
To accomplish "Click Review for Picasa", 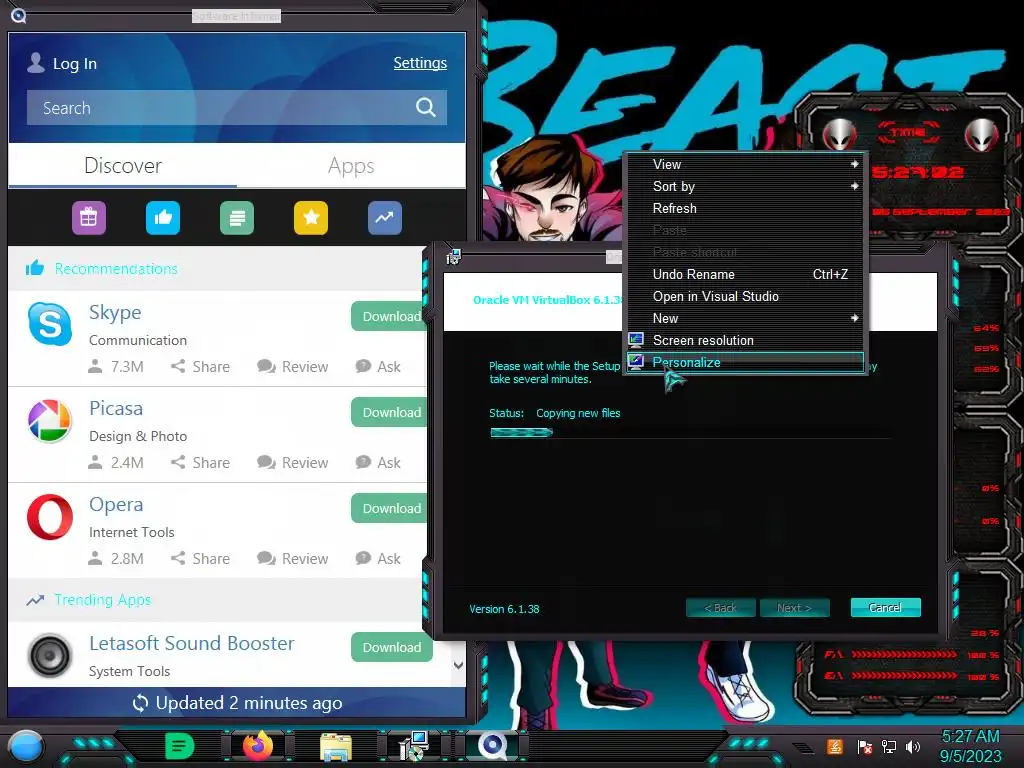I will pos(293,462).
